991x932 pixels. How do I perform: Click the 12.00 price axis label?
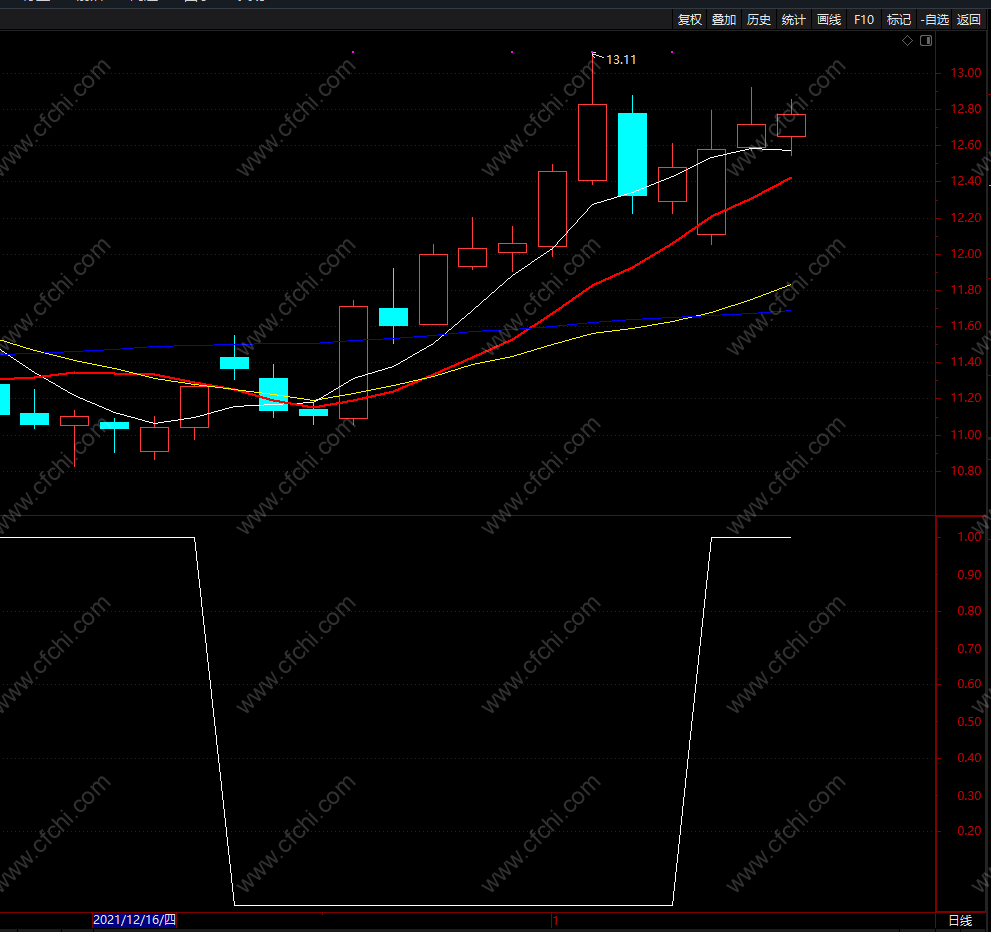[x=966, y=253]
